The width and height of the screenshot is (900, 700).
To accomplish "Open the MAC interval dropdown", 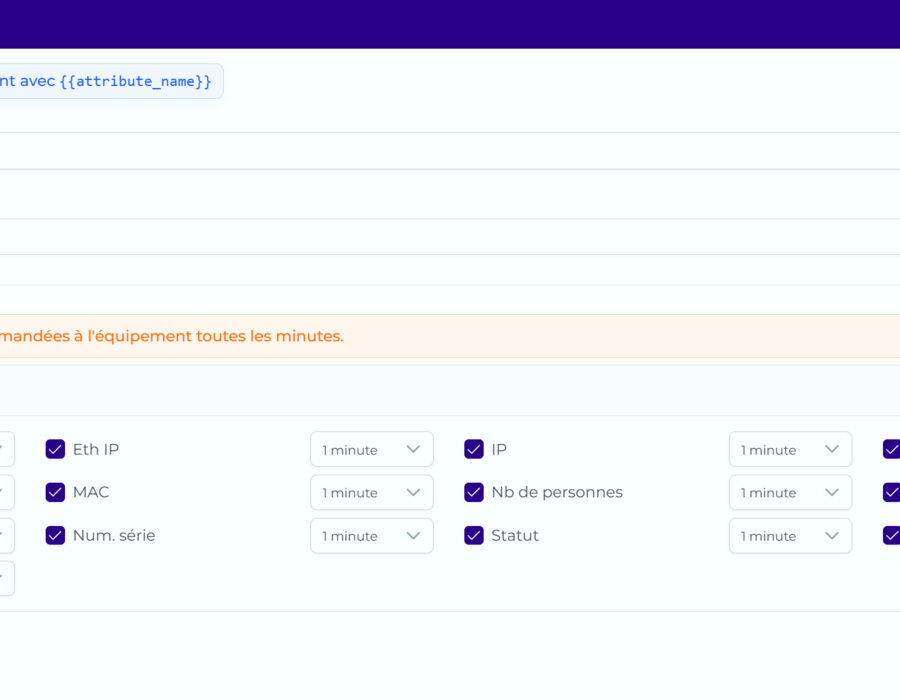I will [371, 492].
